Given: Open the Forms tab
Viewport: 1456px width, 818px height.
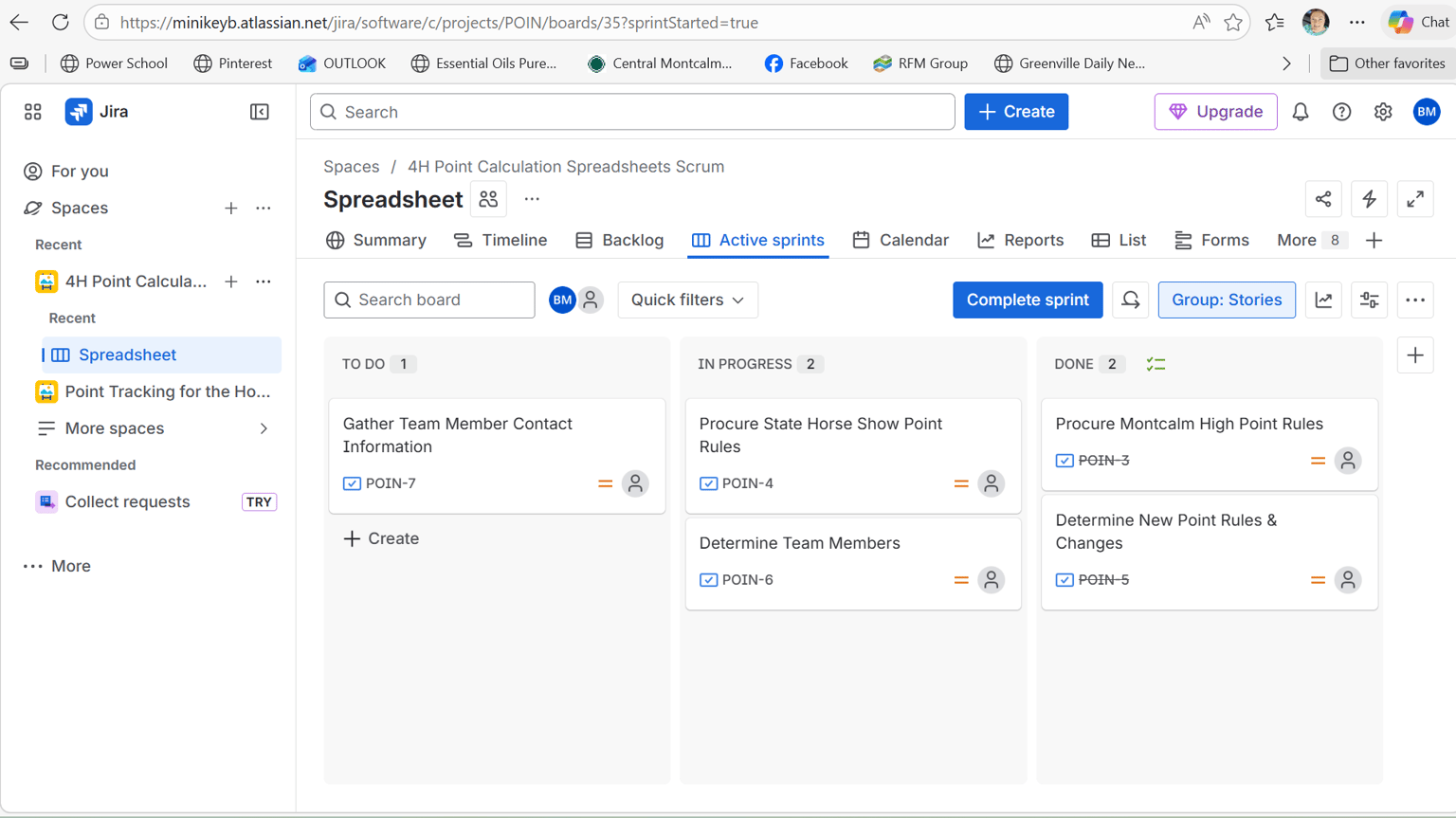Looking at the screenshot, I should [1211, 240].
